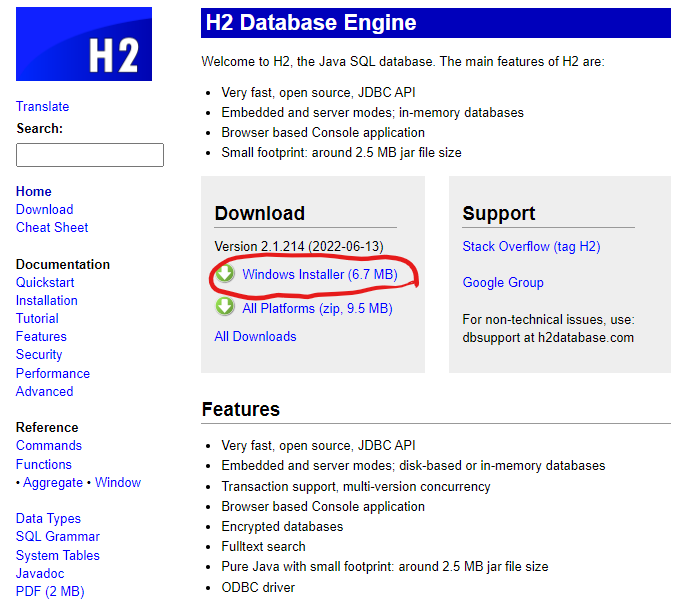Open the Google Group link
The height and width of the screenshot is (607, 676).
pos(503,282)
